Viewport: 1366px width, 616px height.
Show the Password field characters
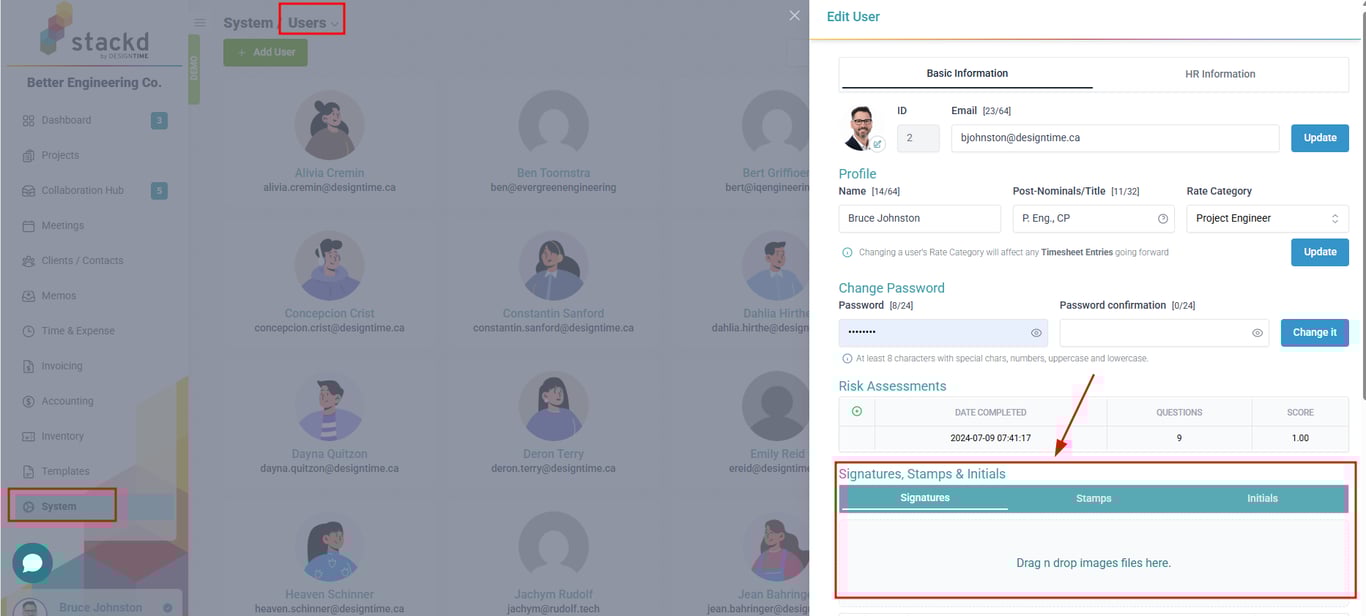1036,333
